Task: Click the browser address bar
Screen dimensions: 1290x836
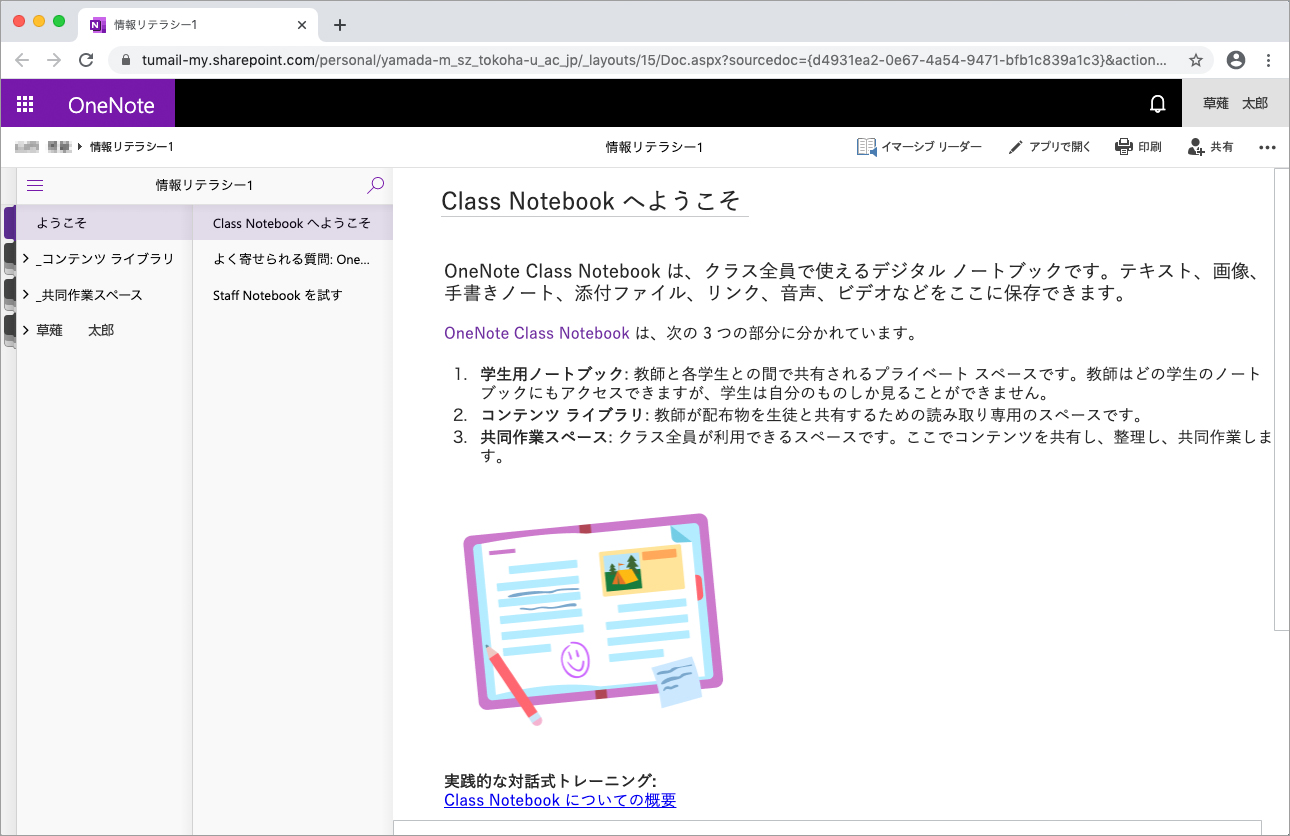Action: pyautogui.click(x=650, y=60)
